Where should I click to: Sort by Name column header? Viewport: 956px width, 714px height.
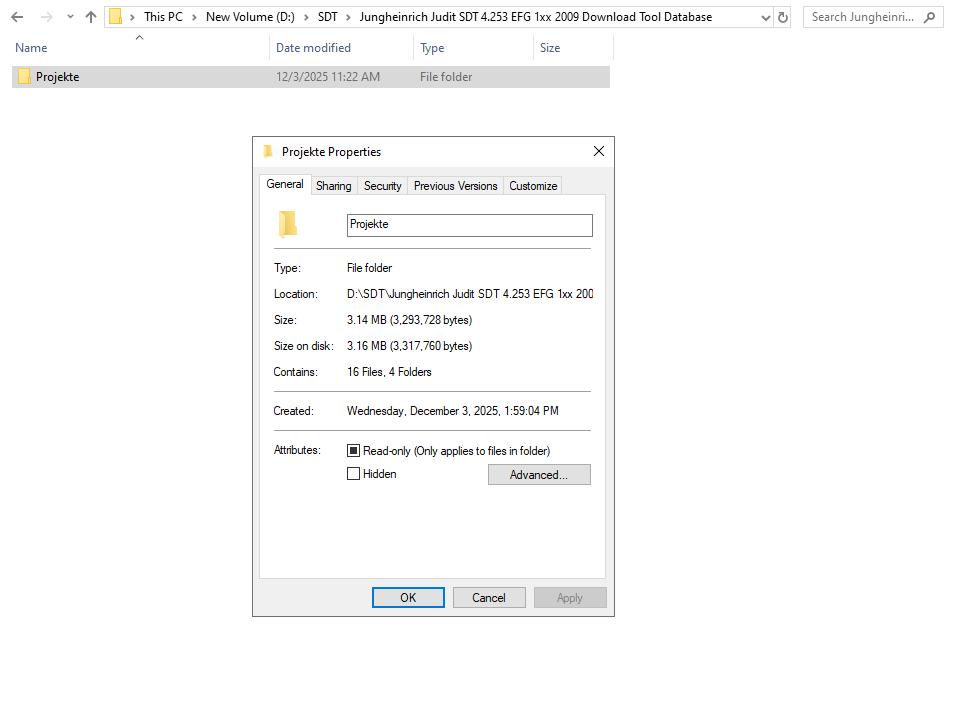click(30, 48)
